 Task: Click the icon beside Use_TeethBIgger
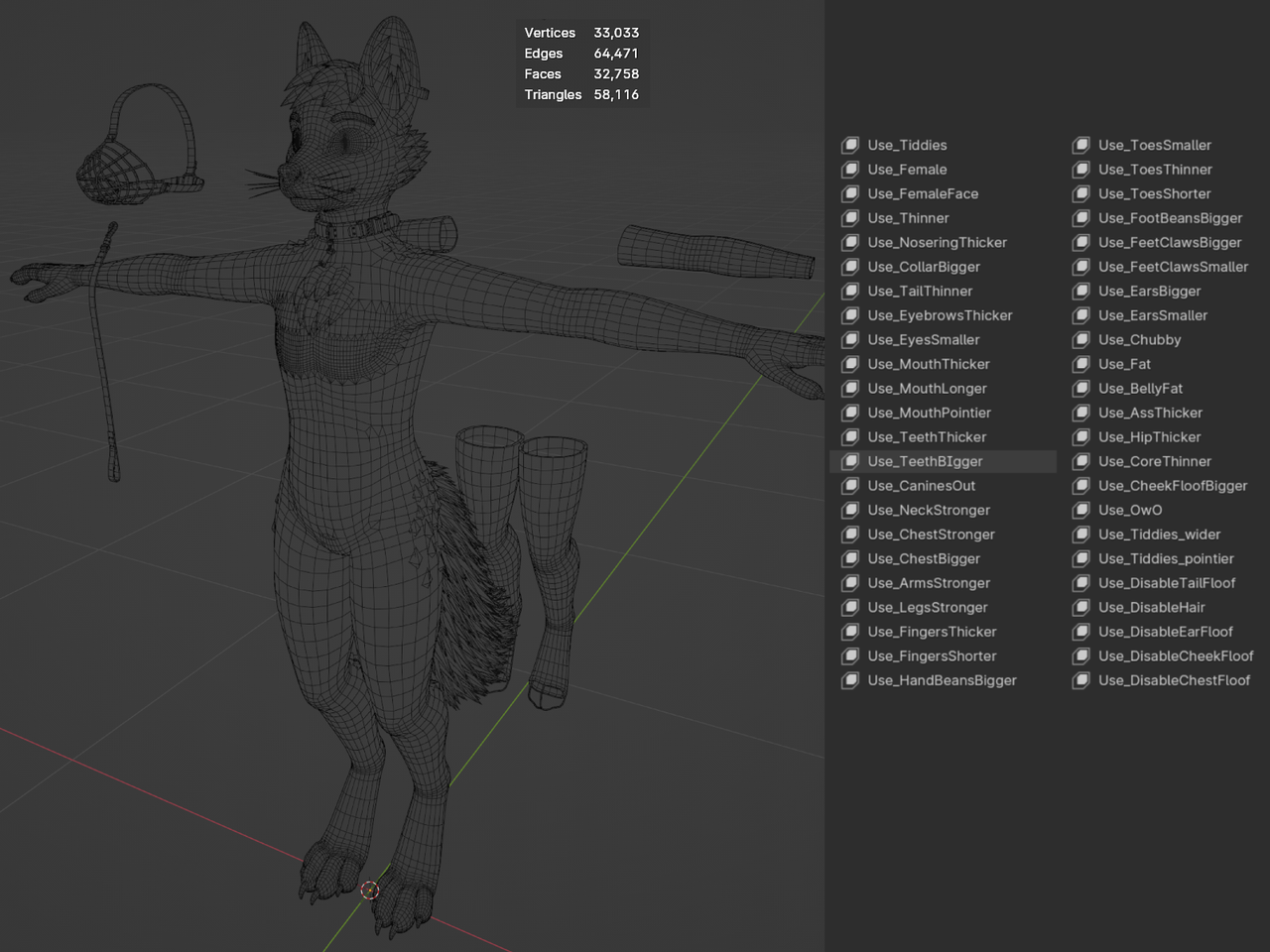point(850,462)
